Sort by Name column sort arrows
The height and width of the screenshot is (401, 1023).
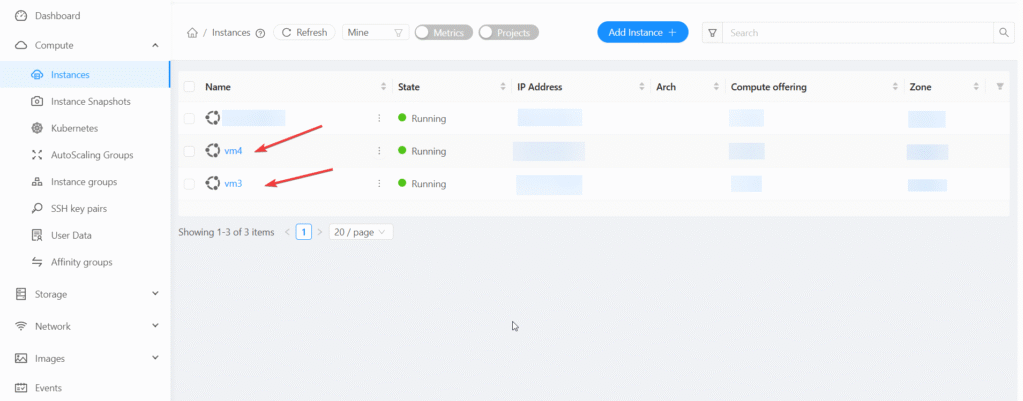point(384,87)
